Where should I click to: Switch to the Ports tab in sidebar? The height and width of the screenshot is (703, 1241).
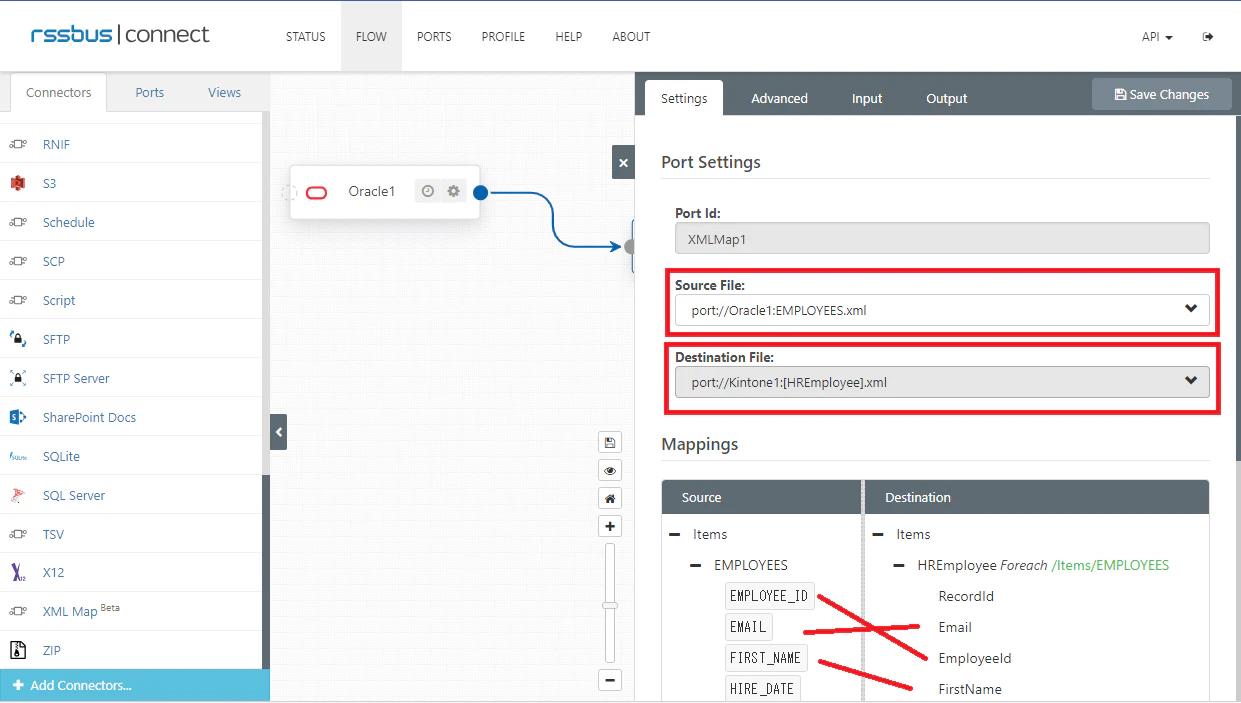pyautogui.click(x=150, y=93)
